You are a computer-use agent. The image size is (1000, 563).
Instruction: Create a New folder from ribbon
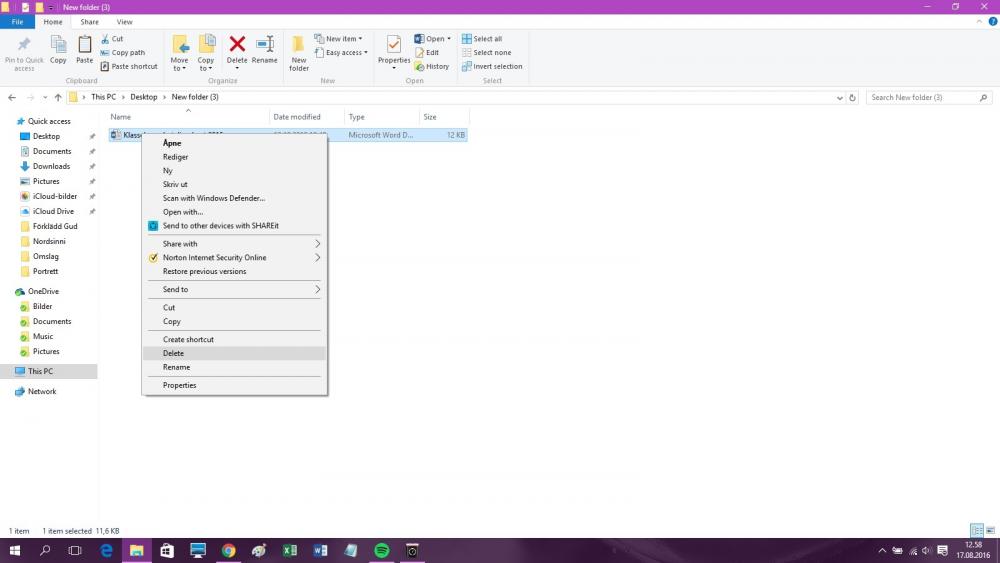click(x=298, y=52)
